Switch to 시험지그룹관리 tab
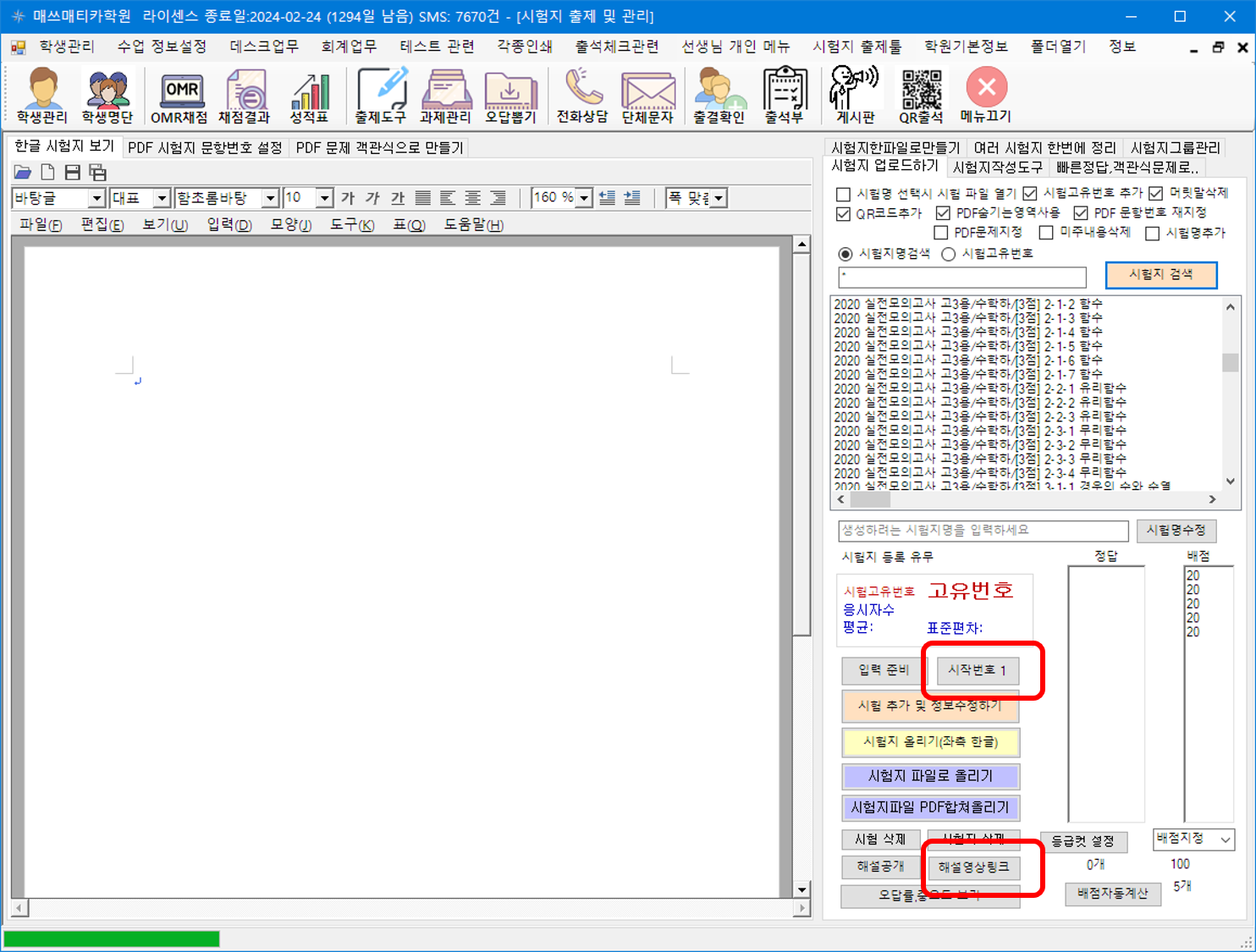The image size is (1256, 952). click(x=1176, y=148)
